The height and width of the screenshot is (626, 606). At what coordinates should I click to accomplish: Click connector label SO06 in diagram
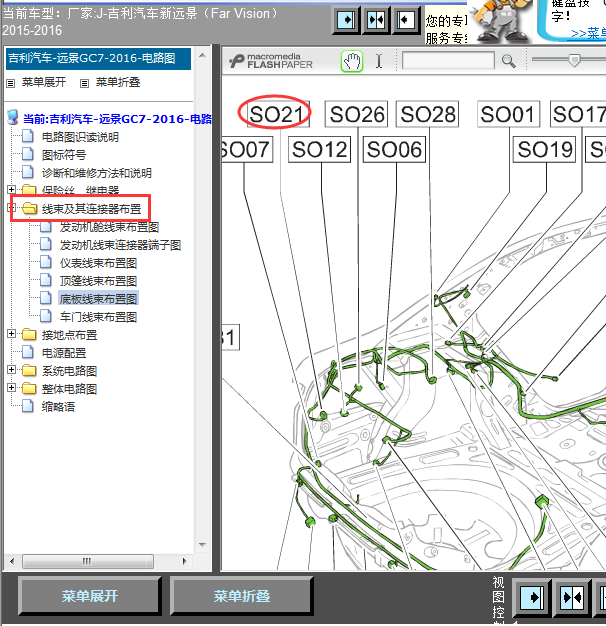click(x=394, y=150)
